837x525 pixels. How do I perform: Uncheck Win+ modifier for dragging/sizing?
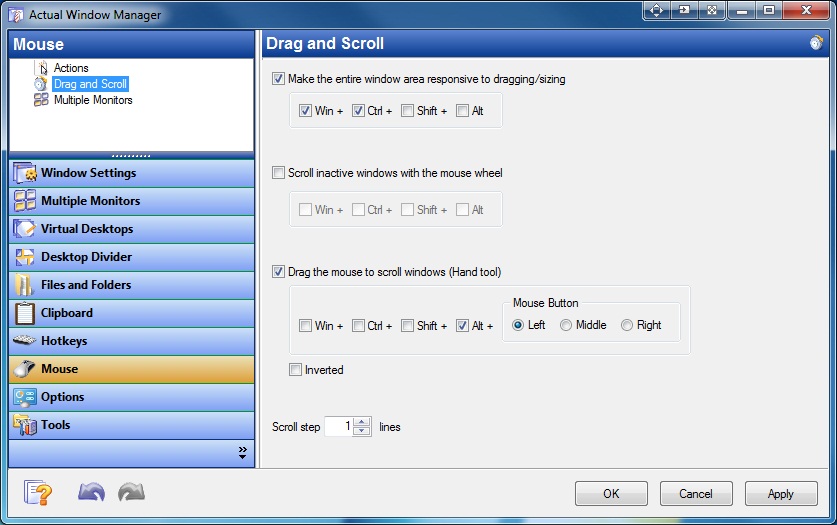(x=305, y=110)
